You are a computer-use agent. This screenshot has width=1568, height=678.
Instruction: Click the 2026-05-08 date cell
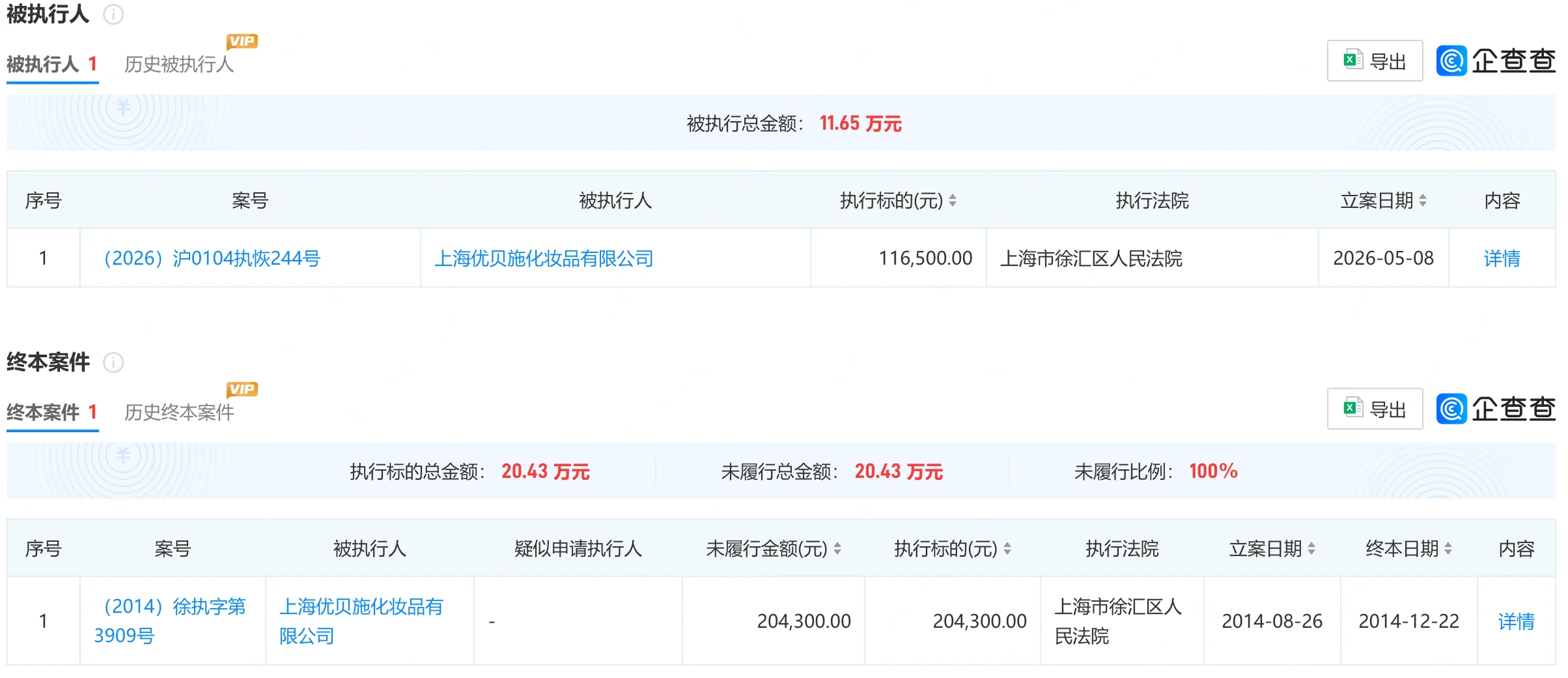(x=1383, y=258)
